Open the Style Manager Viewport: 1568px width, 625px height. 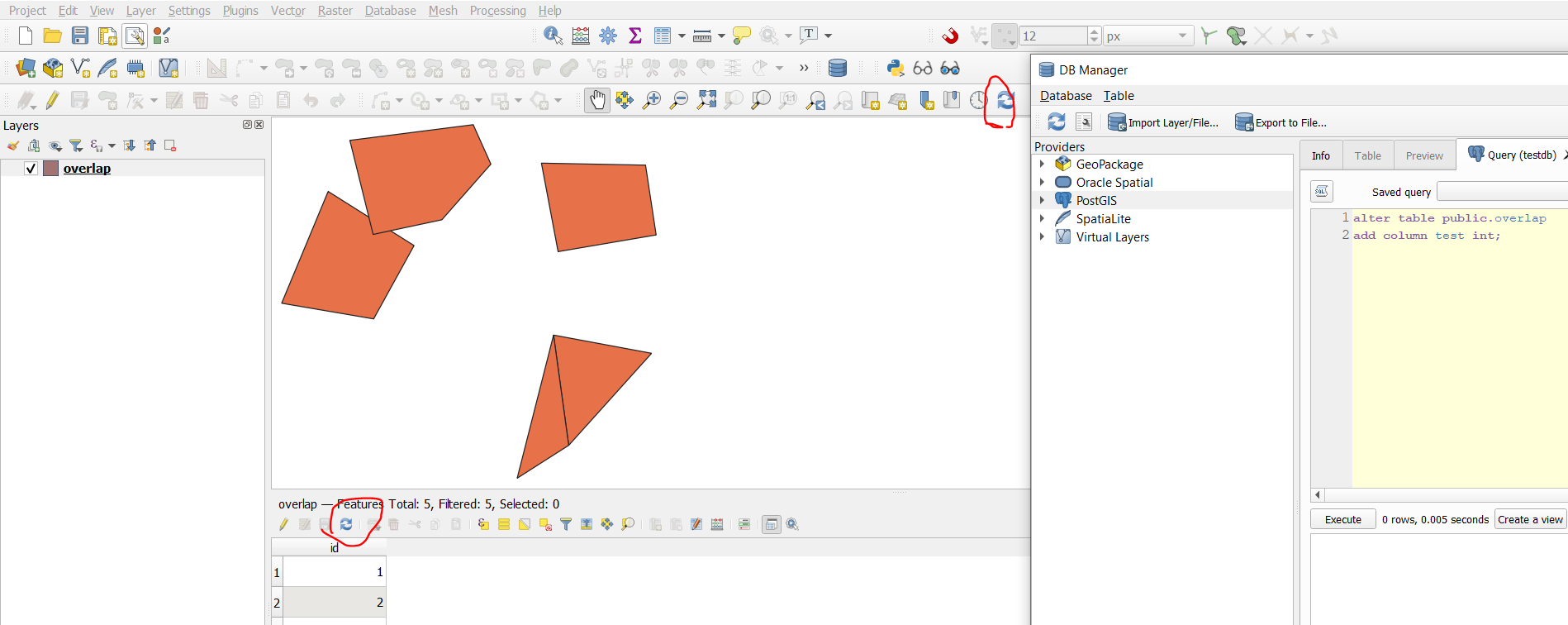(162, 36)
